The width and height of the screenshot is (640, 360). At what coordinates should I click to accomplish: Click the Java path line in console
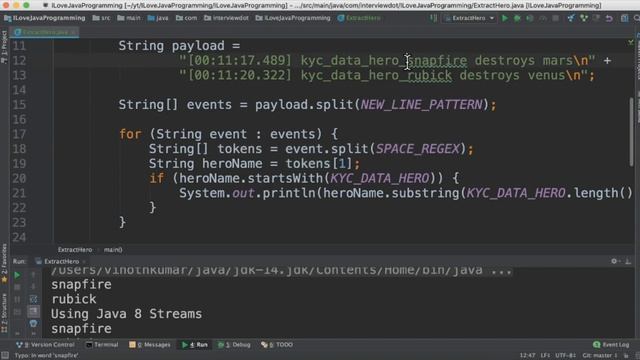click(282, 270)
